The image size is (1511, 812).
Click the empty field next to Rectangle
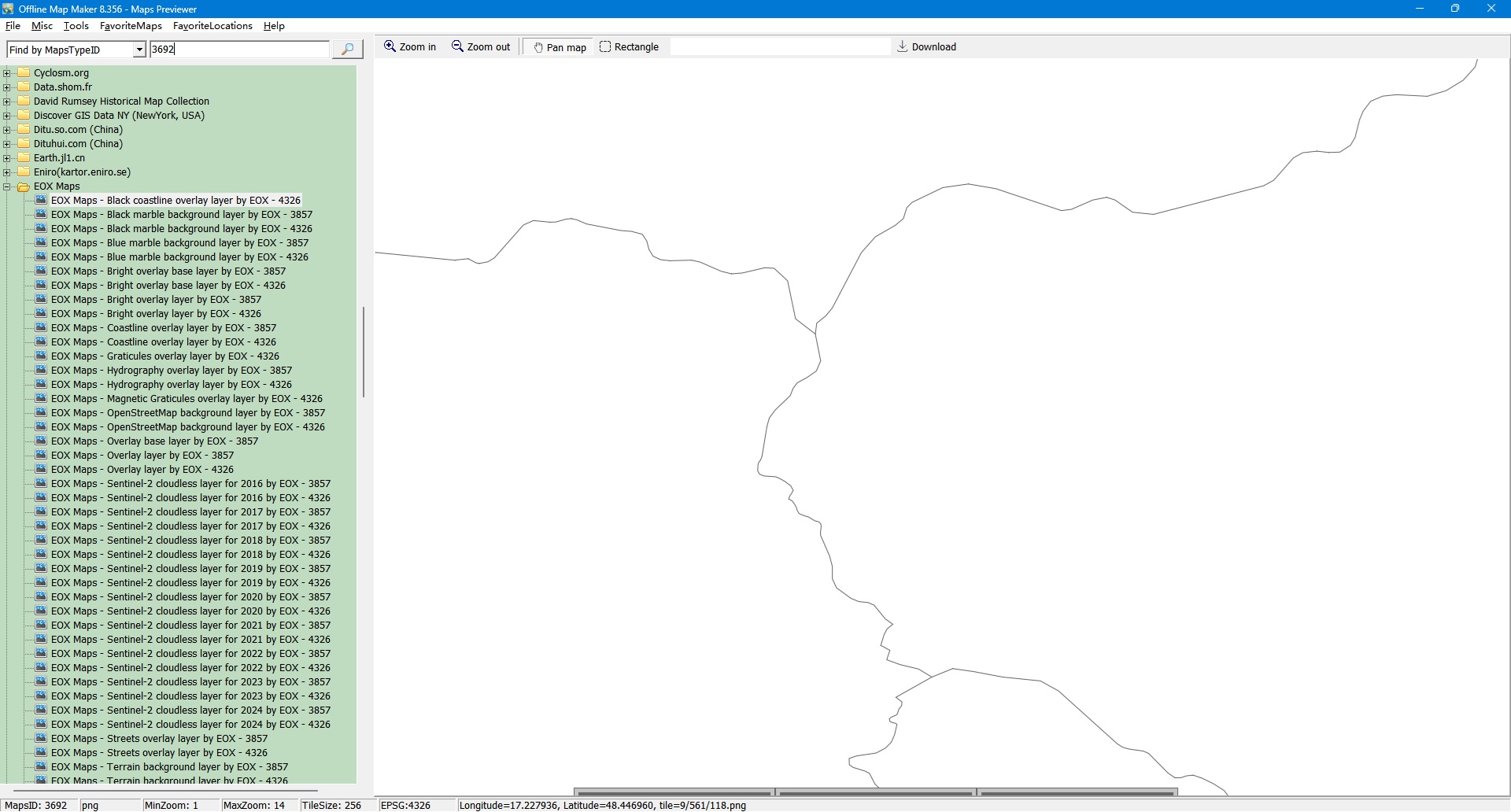(779, 47)
